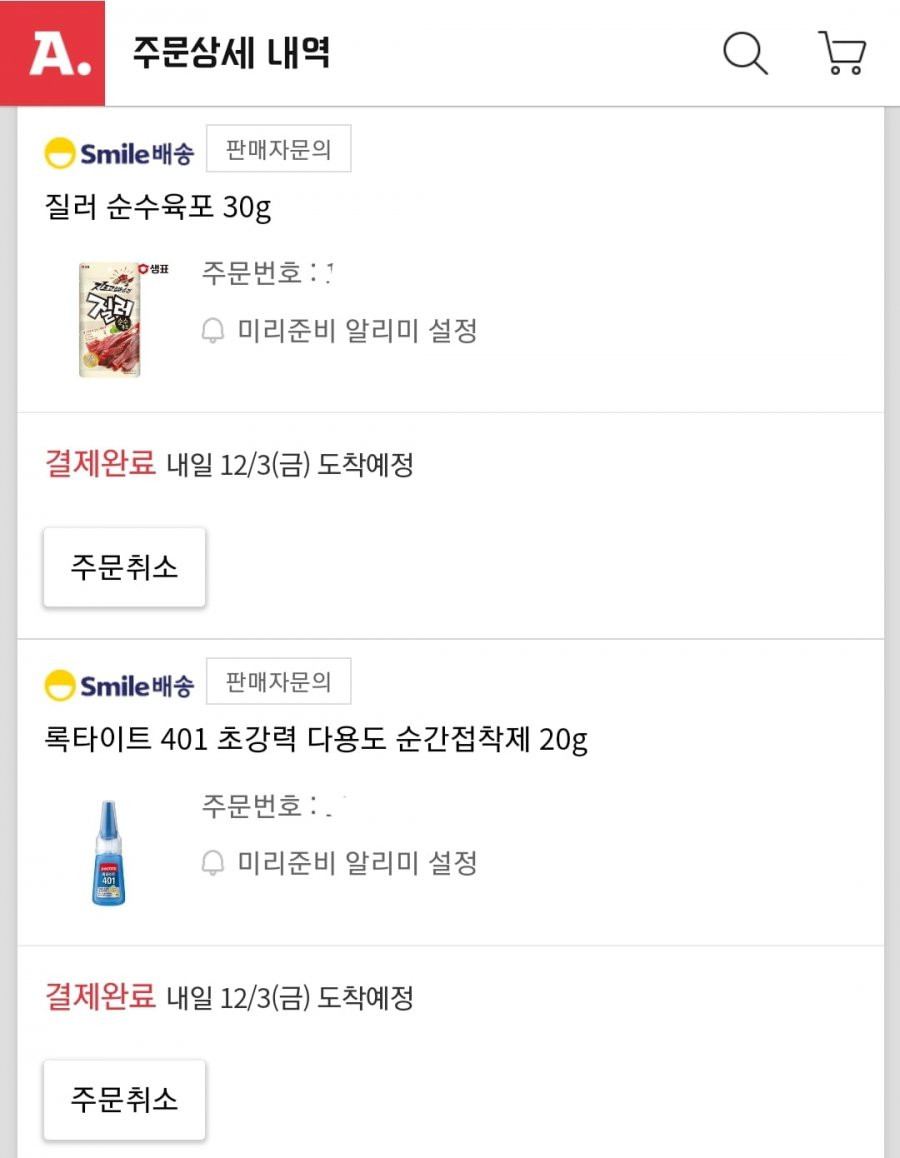Click 판매자문의 for 질러 순수육포

(278, 149)
